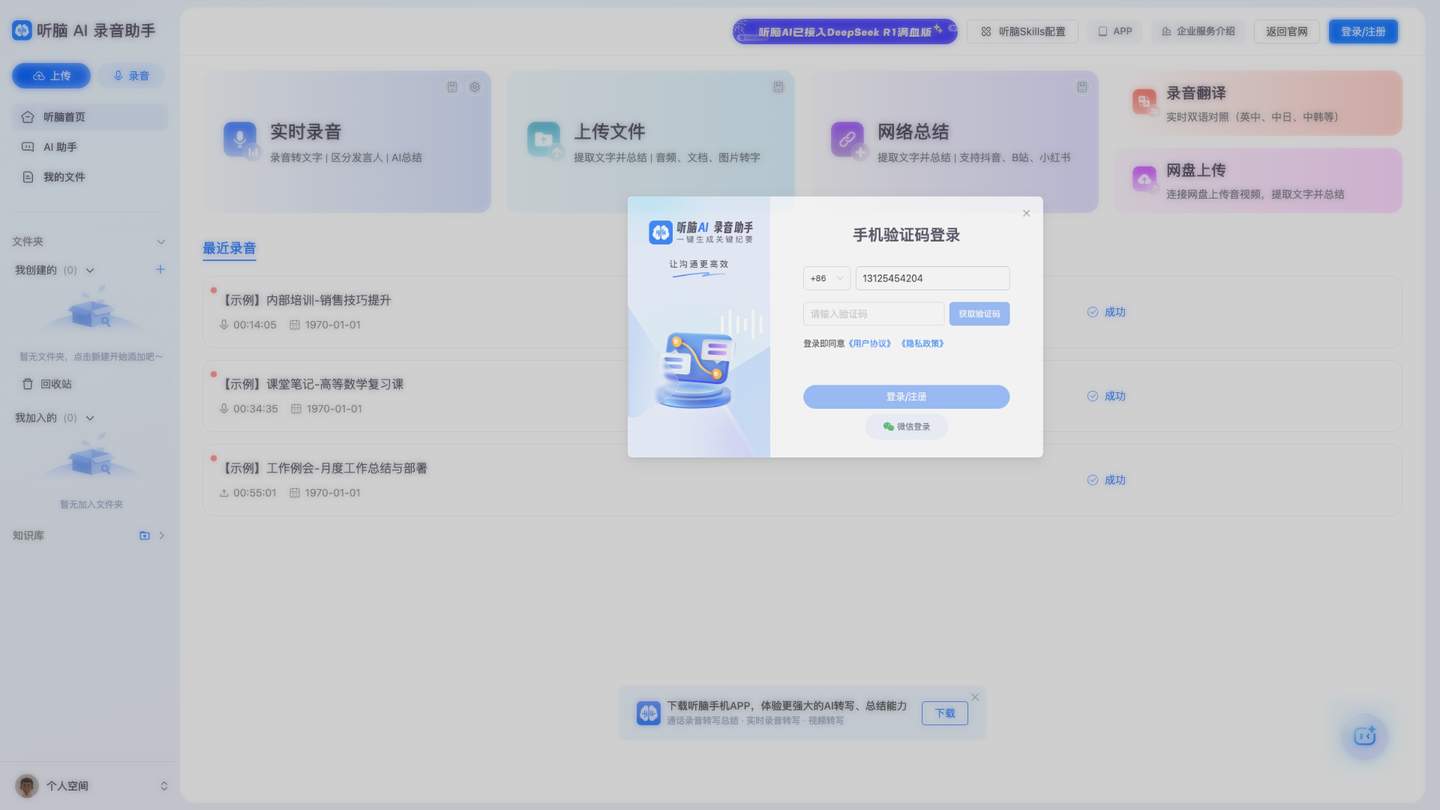The height and width of the screenshot is (810, 1440).
Task: Click the 知识库 add folder icon
Action: point(144,536)
